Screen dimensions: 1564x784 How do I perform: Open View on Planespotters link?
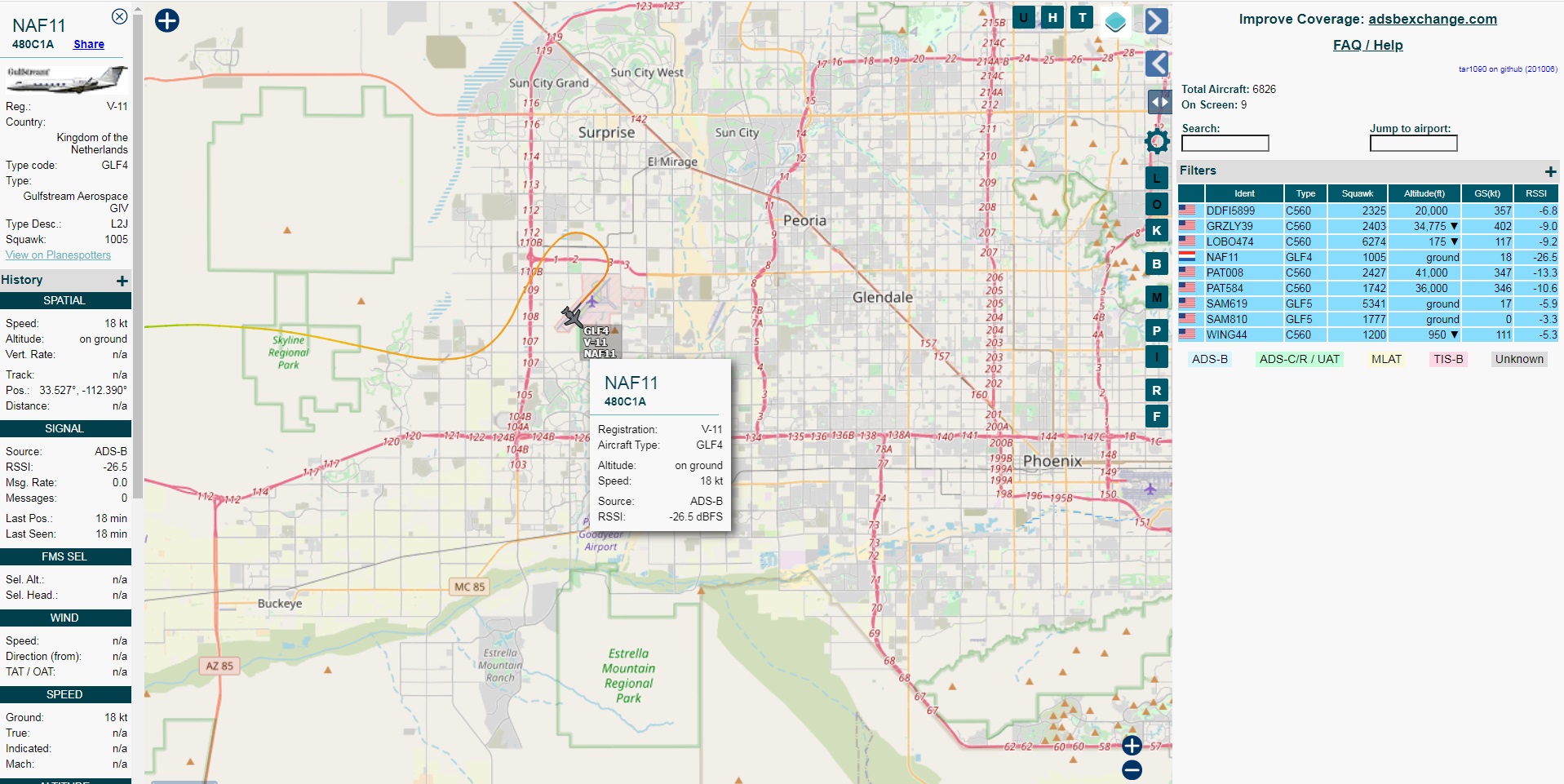coord(58,255)
